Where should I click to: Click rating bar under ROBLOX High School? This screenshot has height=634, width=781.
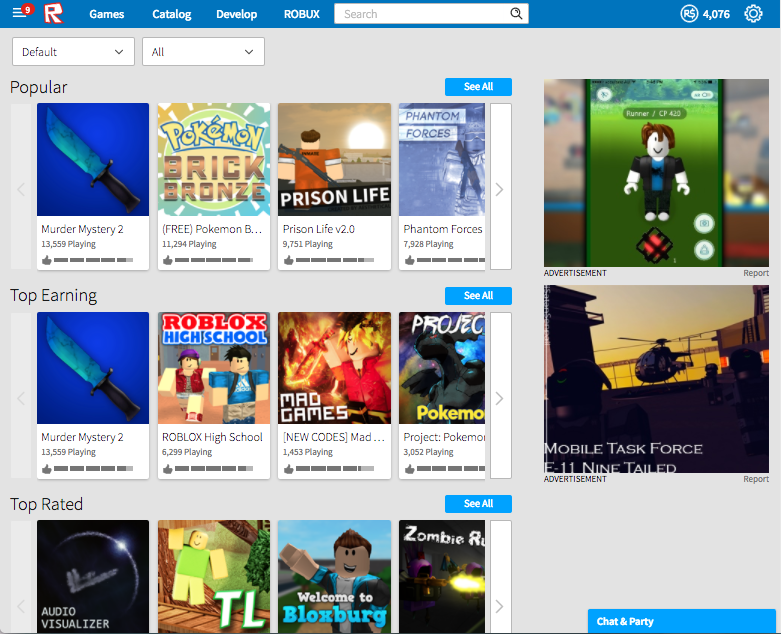pos(214,469)
